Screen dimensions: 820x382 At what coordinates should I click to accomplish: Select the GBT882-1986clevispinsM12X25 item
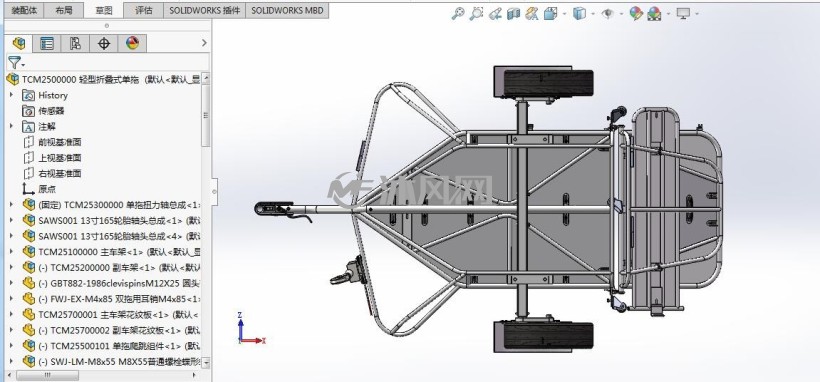(x=111, y=284)
